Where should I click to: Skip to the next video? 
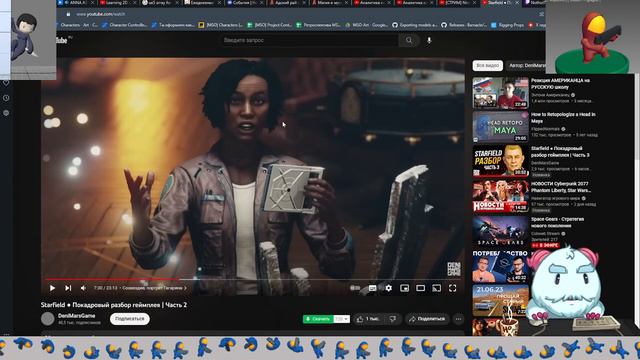point(68,288)
